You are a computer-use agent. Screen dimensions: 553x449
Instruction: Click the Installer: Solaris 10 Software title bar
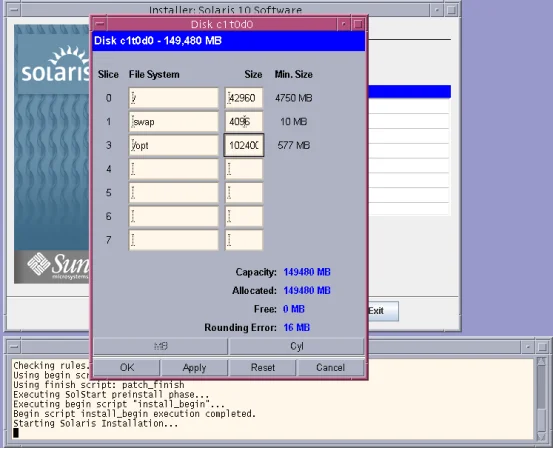click(x=225, y=10)
